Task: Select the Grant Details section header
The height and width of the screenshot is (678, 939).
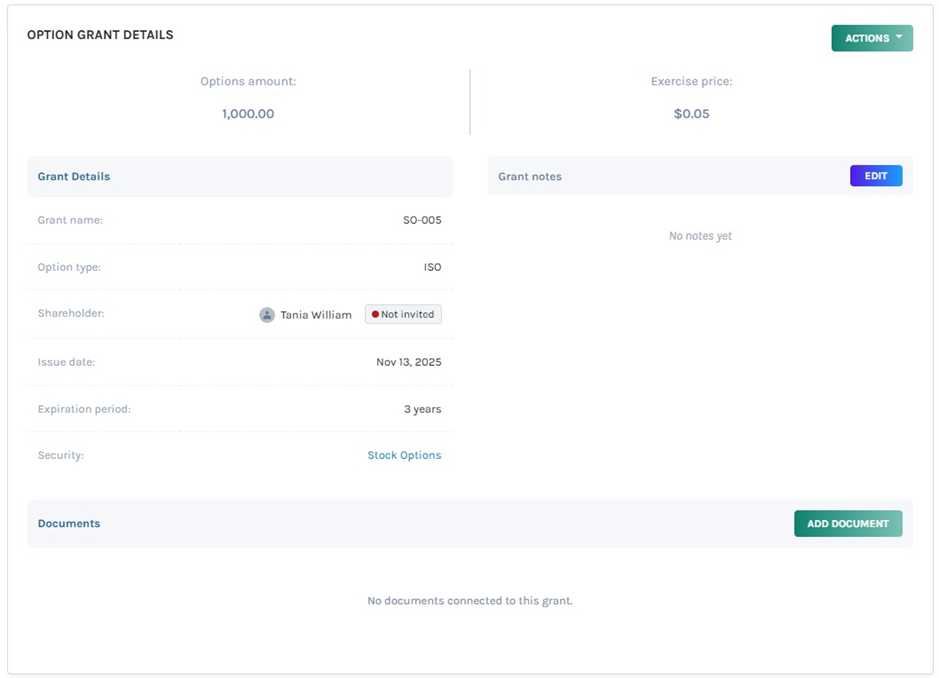Action: click(x=74, y=176)
